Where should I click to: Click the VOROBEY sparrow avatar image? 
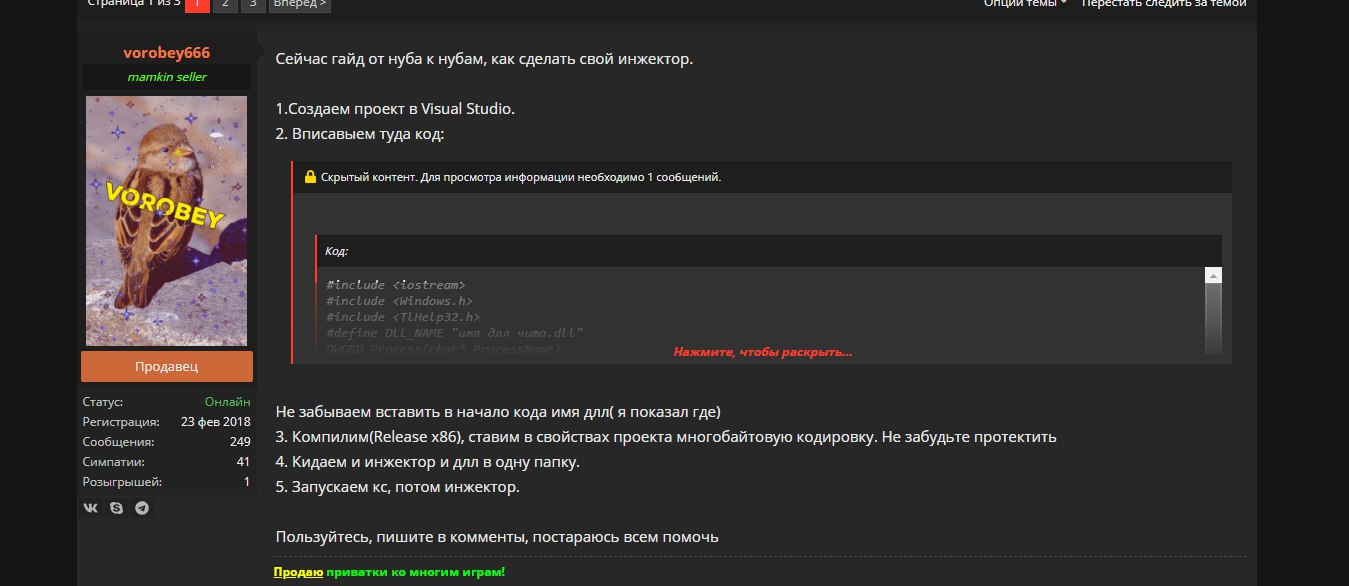(167, 221)
